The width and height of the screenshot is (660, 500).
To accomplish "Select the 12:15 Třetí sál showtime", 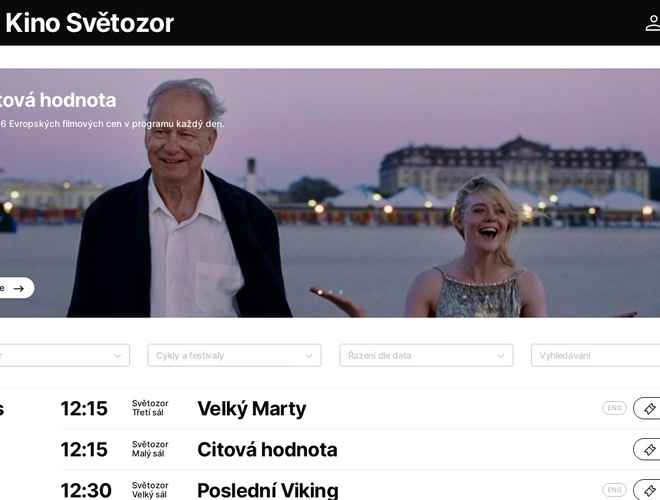I will coord(84,409).
